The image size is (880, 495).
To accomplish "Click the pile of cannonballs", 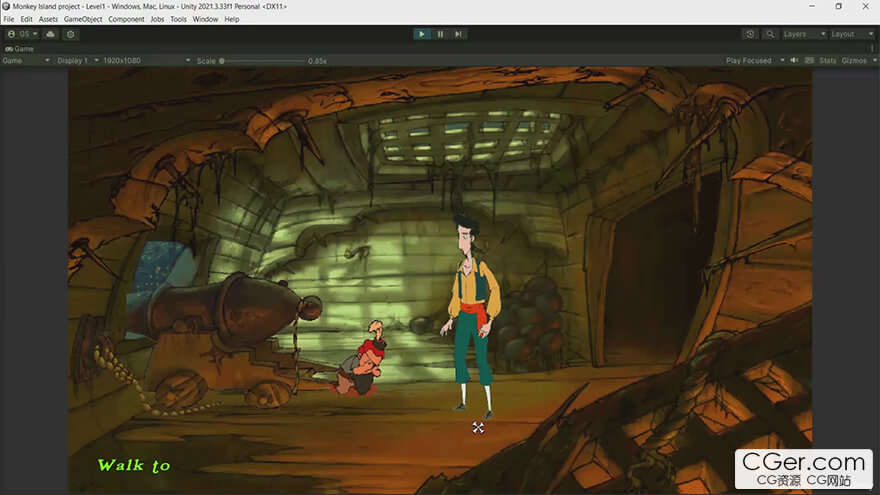I will [530, 326].
